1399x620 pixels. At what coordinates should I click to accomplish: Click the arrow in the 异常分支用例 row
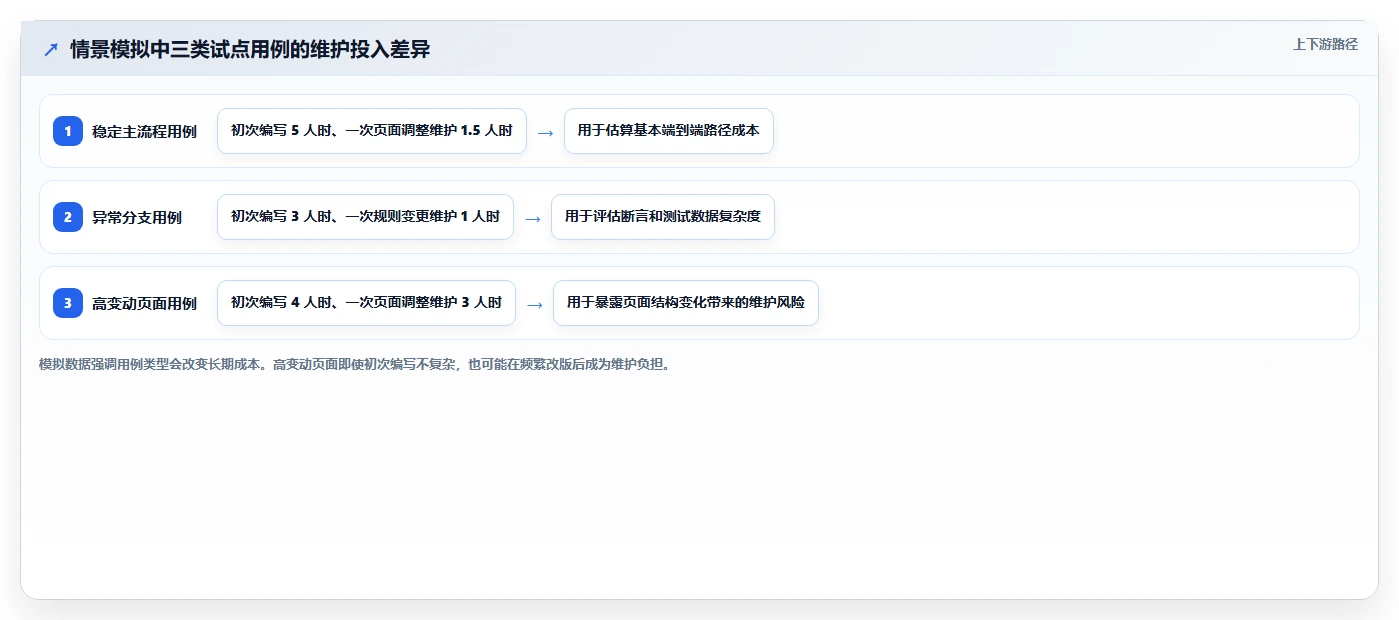coord(533,218)
